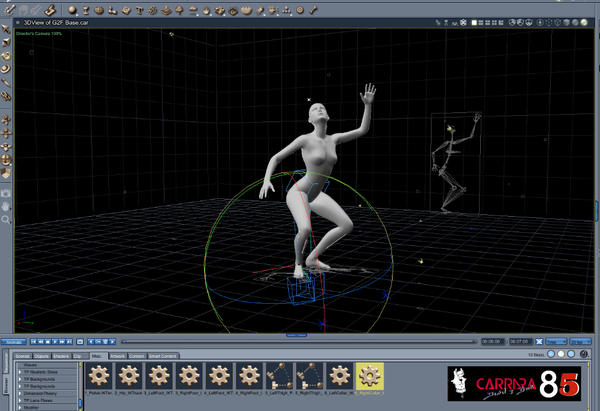The image size is (600, 411).
Task: Choose the selection arrow tool in left toolbar
Action: (6, 29)
